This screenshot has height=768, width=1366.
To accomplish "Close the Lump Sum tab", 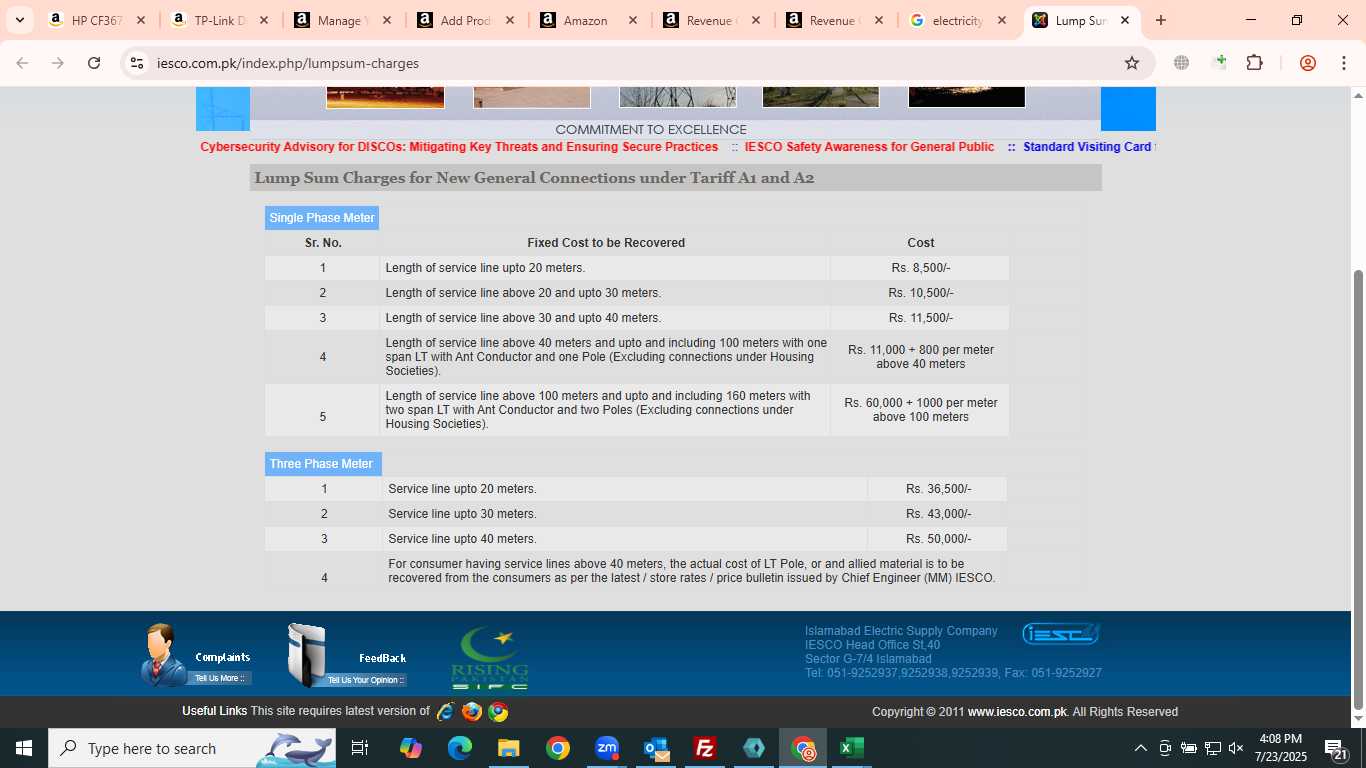I will pos(1125,20).
